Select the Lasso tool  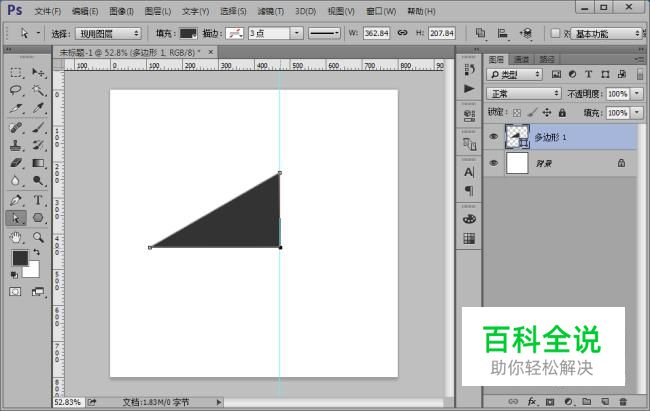(17, 90)
